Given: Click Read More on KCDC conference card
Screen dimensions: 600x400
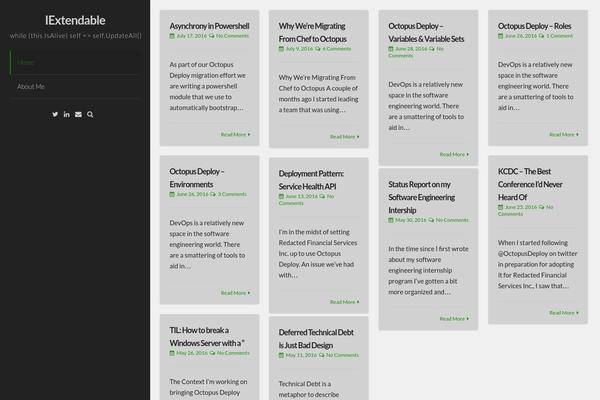Looking at the screenshot, I should 564,313.
